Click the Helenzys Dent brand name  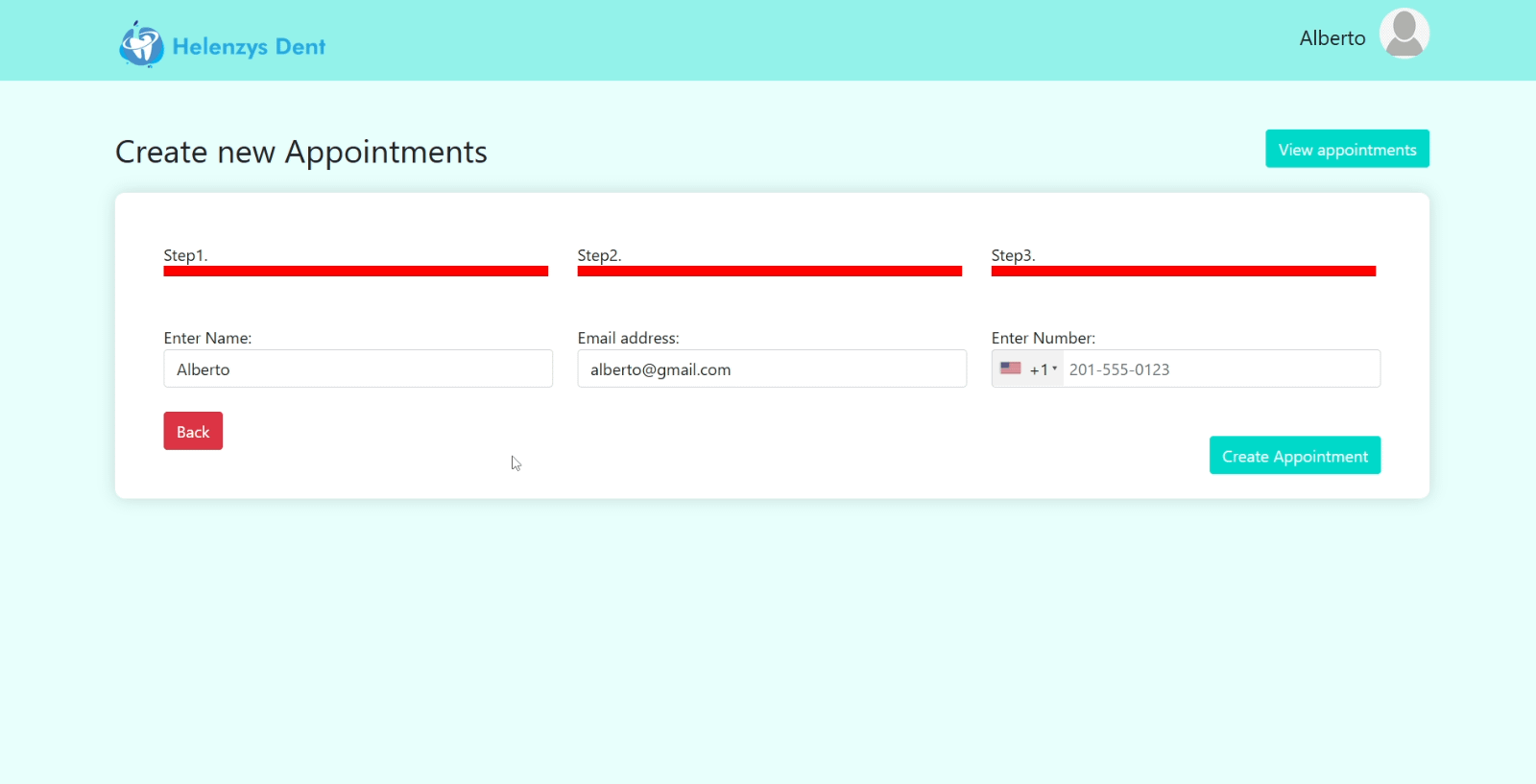[x=249, y=46]
